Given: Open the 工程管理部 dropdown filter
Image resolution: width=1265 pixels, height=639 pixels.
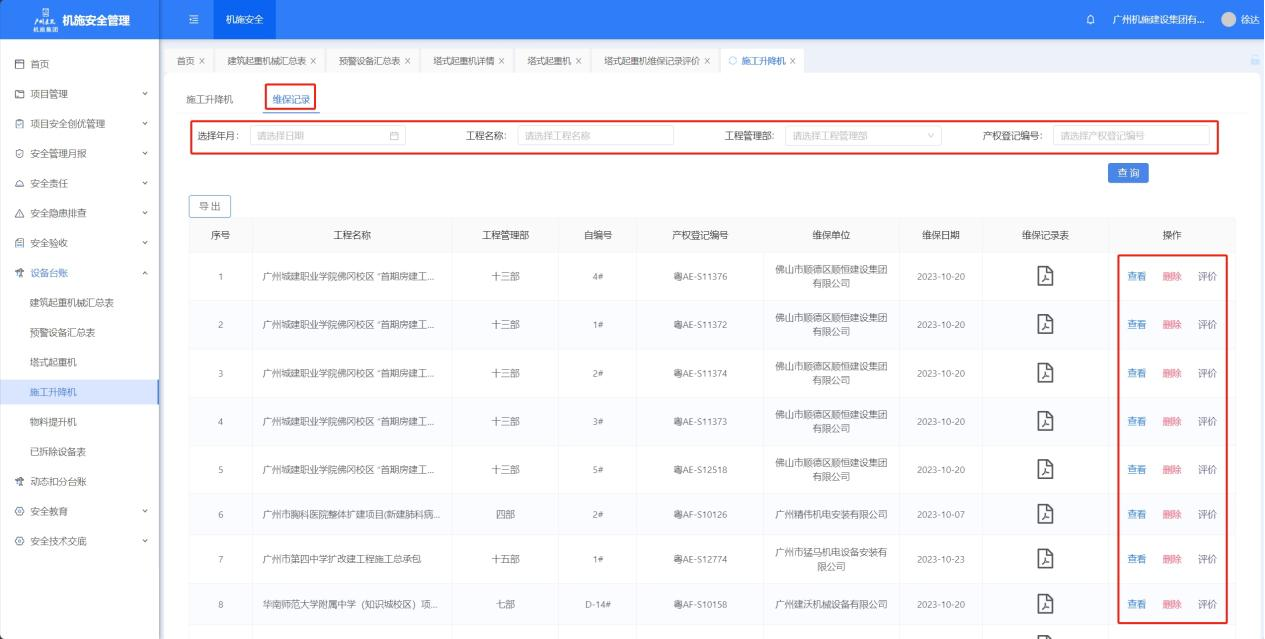Looking at the screenshot, I should click(x=862, y=136).
